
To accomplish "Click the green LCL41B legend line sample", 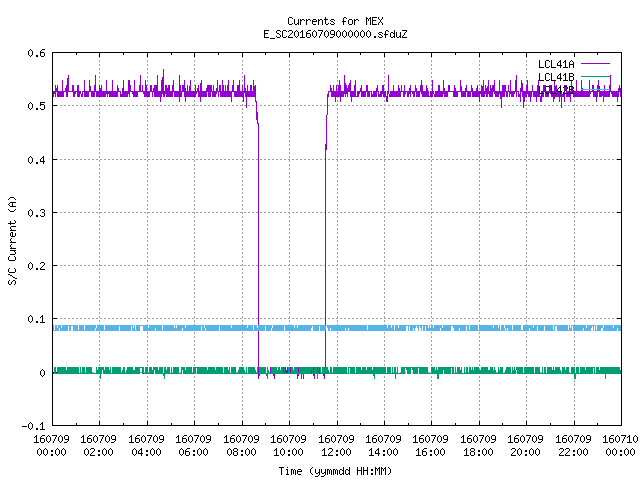I will [x=595, y=76].
